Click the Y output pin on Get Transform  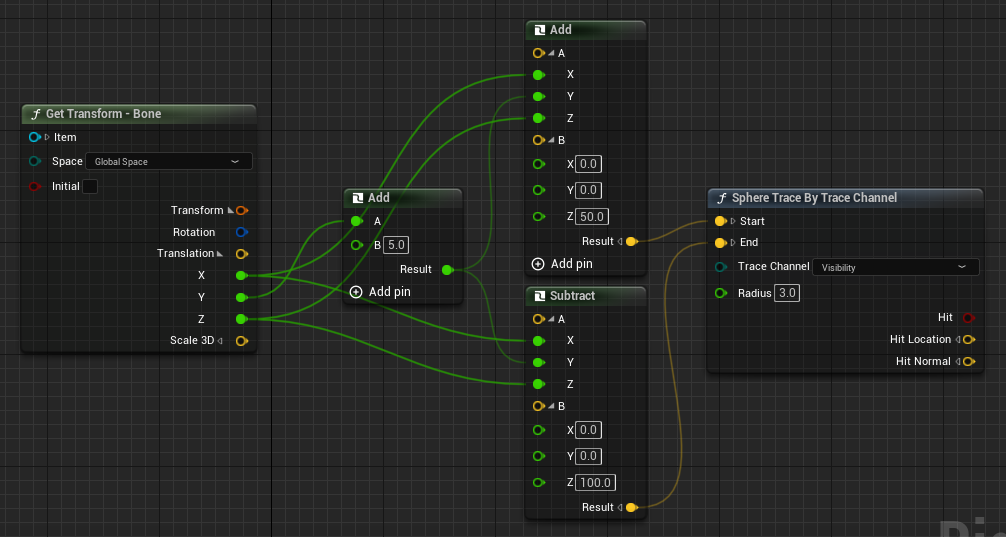pos(241,298)
